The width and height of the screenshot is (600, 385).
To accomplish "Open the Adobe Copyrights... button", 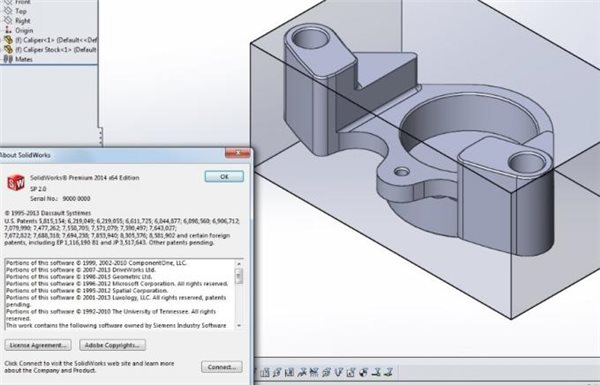I will click(x=112, y=345).
